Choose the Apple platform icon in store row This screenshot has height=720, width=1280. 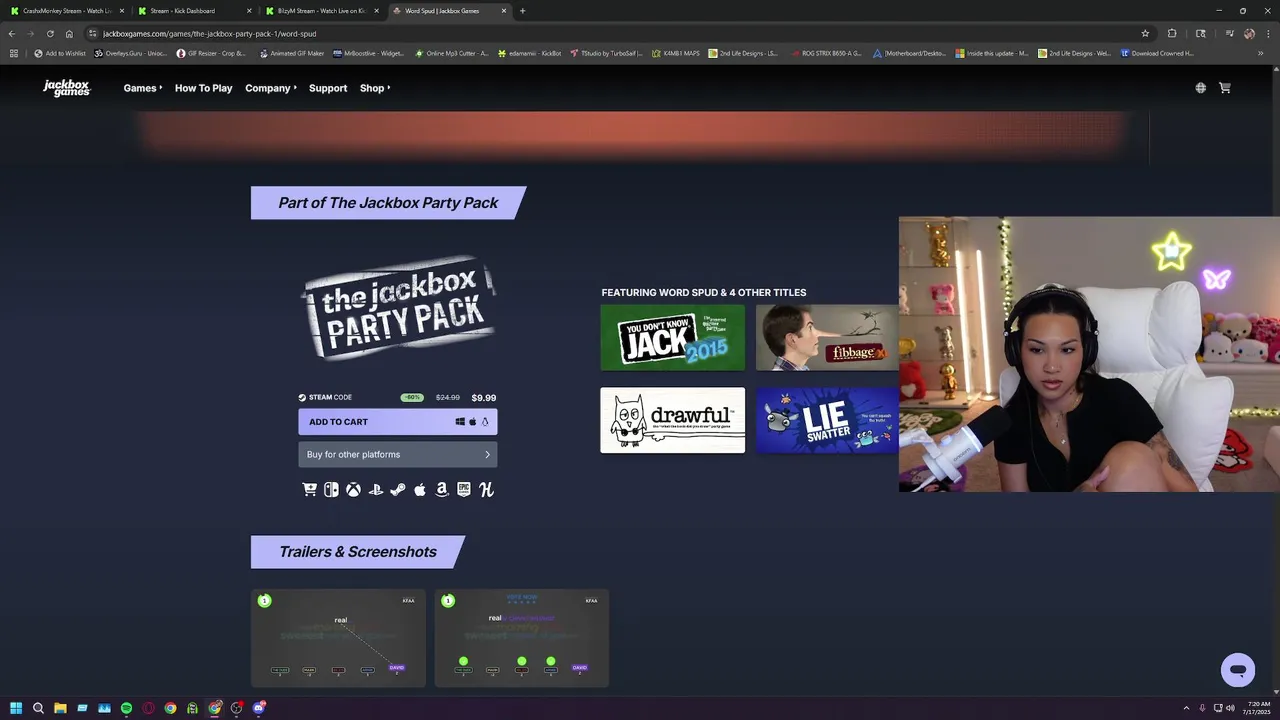420,490
